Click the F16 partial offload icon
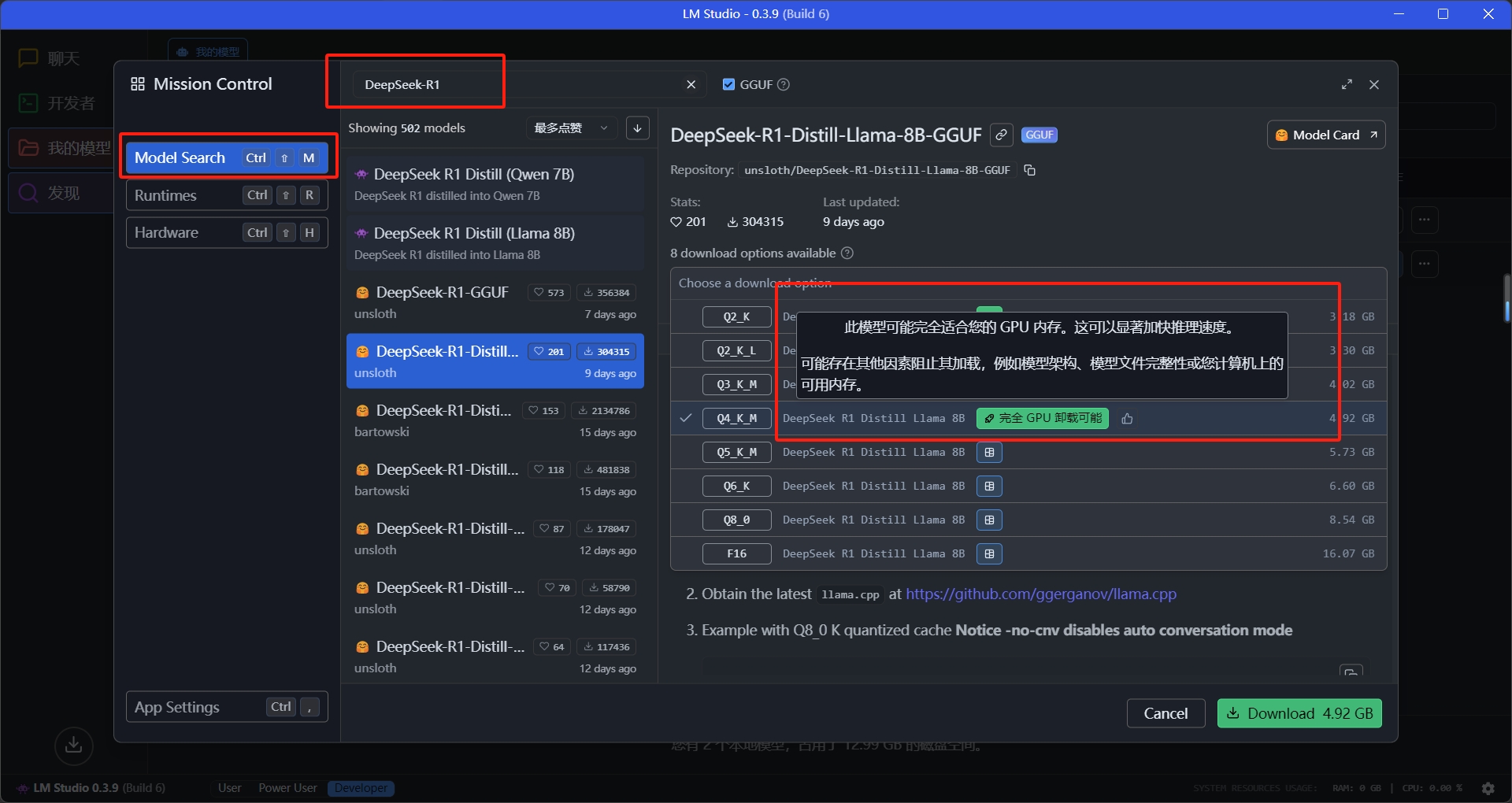Screen dimensions: 1512x803 pyautogui.click(x=989, y=554)
